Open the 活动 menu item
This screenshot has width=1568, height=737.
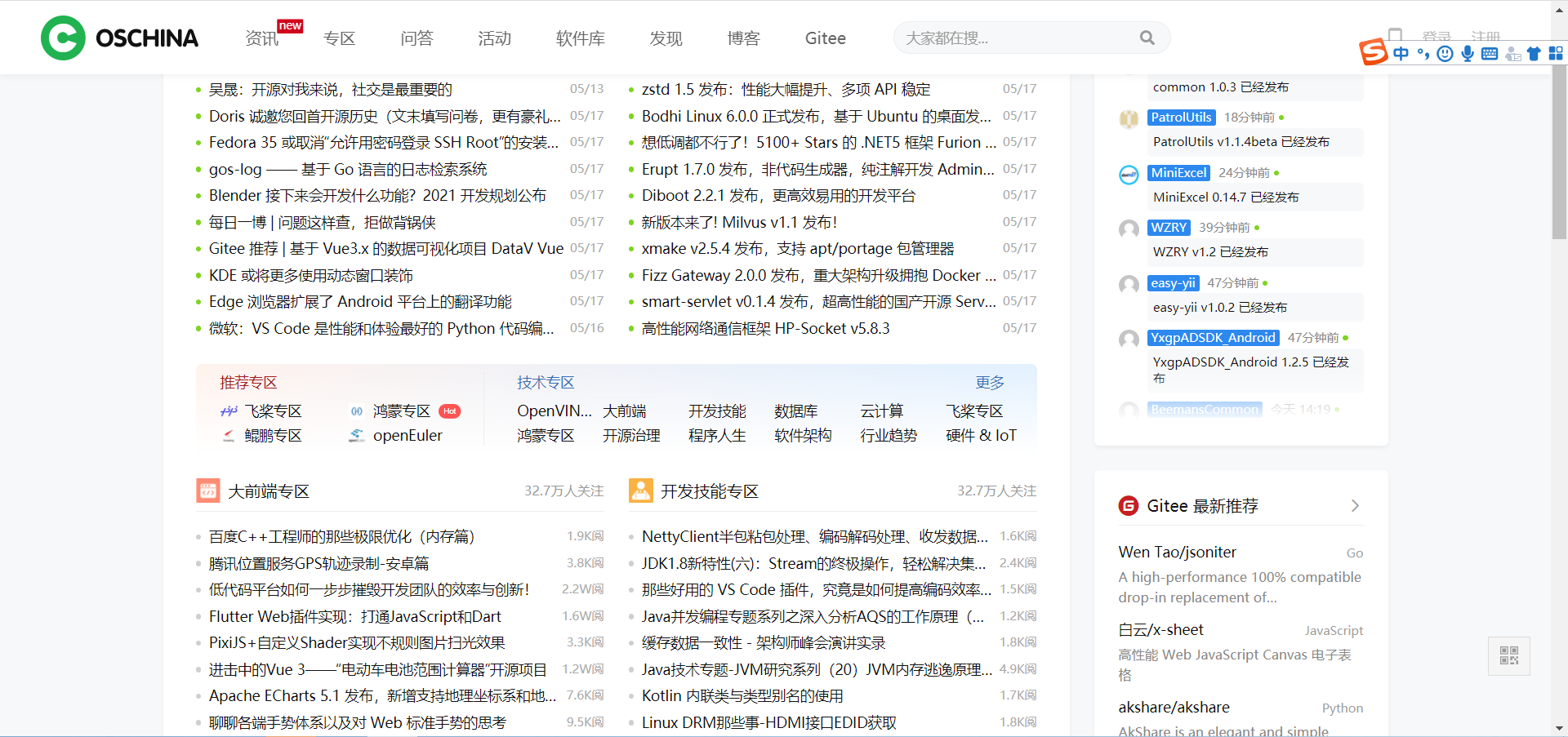(494, 38)
